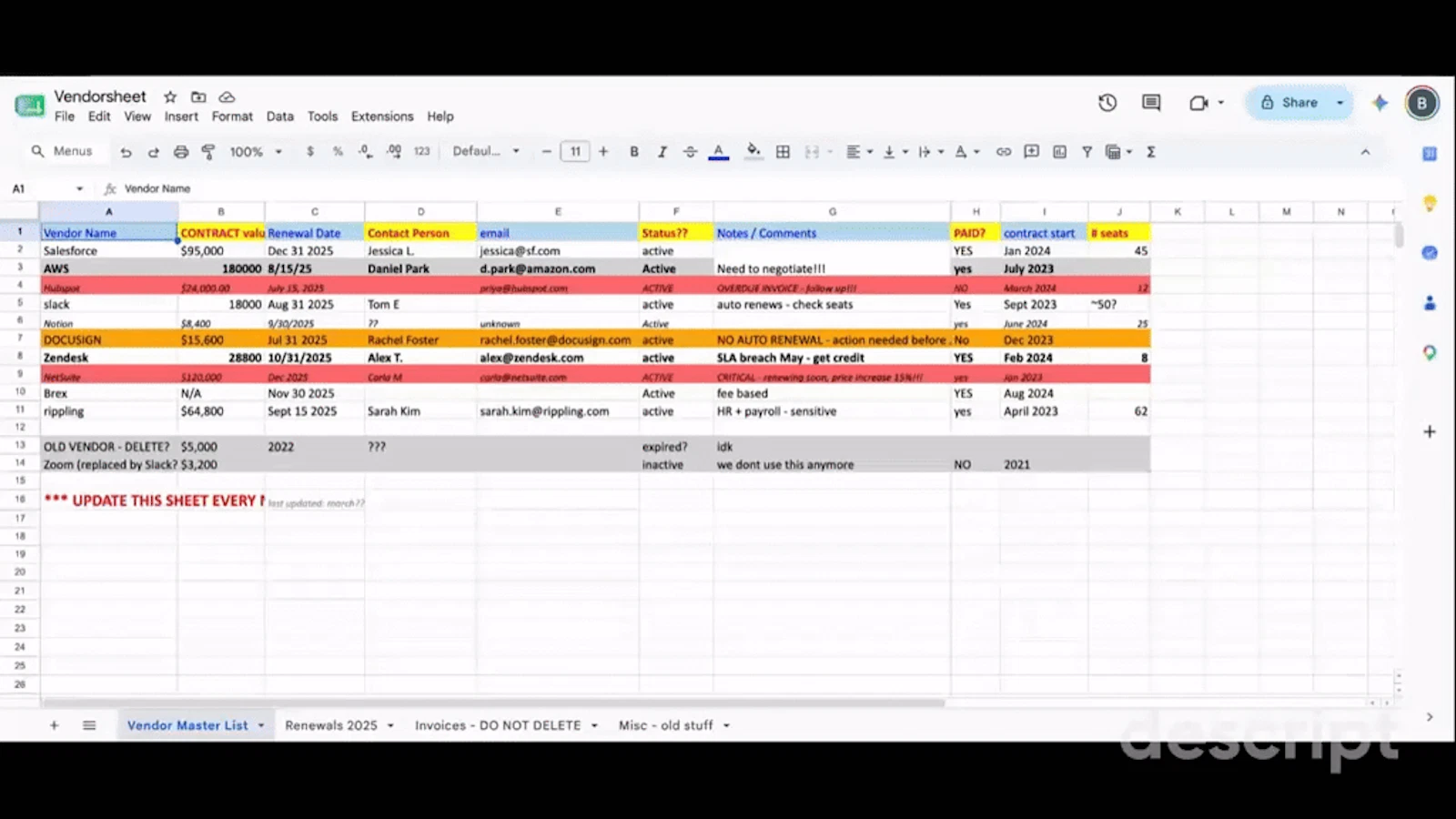
Task: Open the Data menu
Action: click(x=280, y=116)
